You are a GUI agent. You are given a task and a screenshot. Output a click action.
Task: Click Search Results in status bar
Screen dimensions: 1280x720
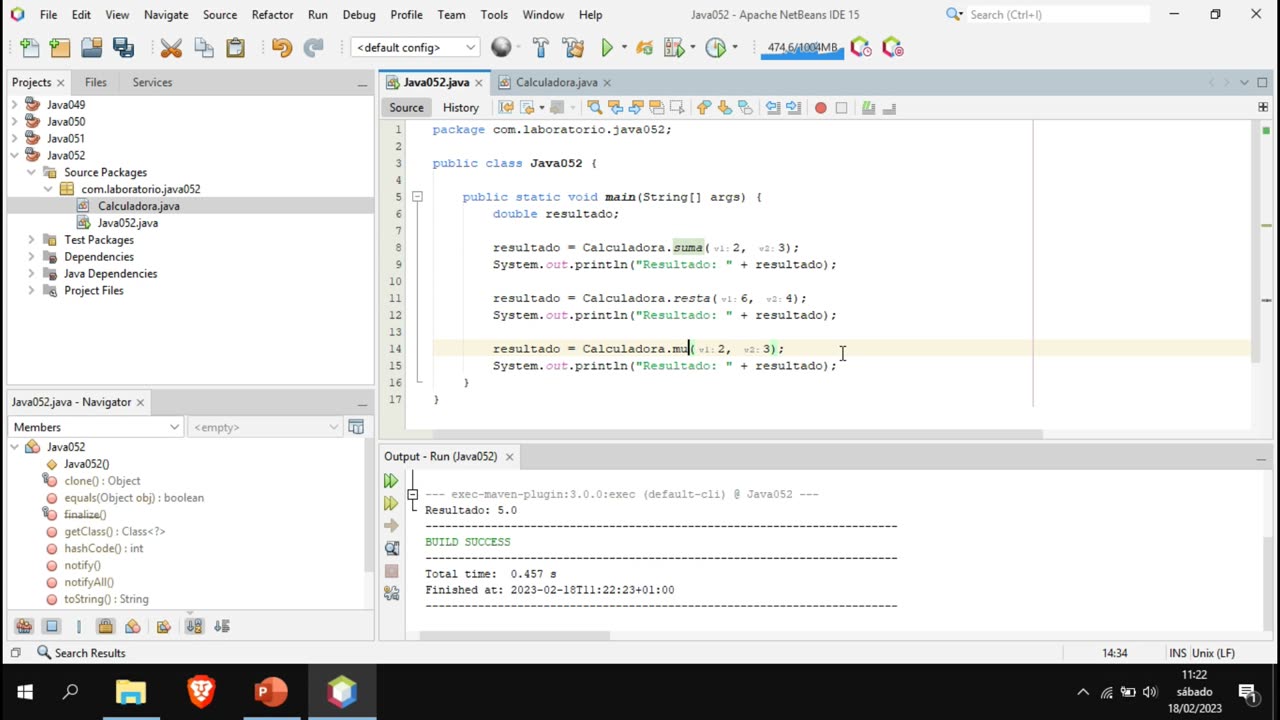[x=81, y=653]
